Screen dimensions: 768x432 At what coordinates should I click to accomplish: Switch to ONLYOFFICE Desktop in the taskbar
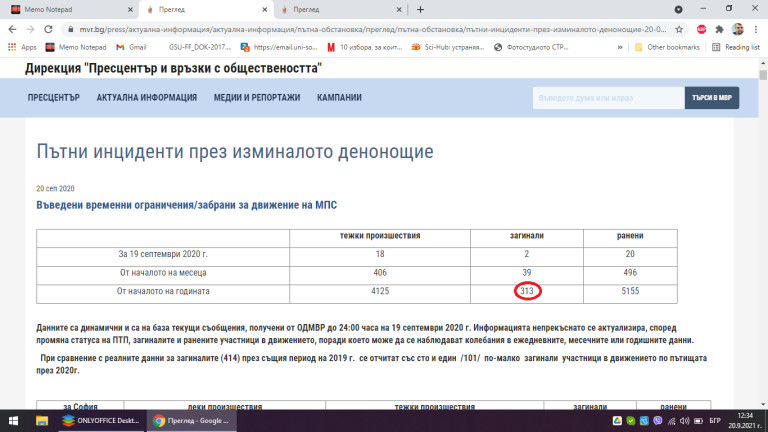coord(96,420)
